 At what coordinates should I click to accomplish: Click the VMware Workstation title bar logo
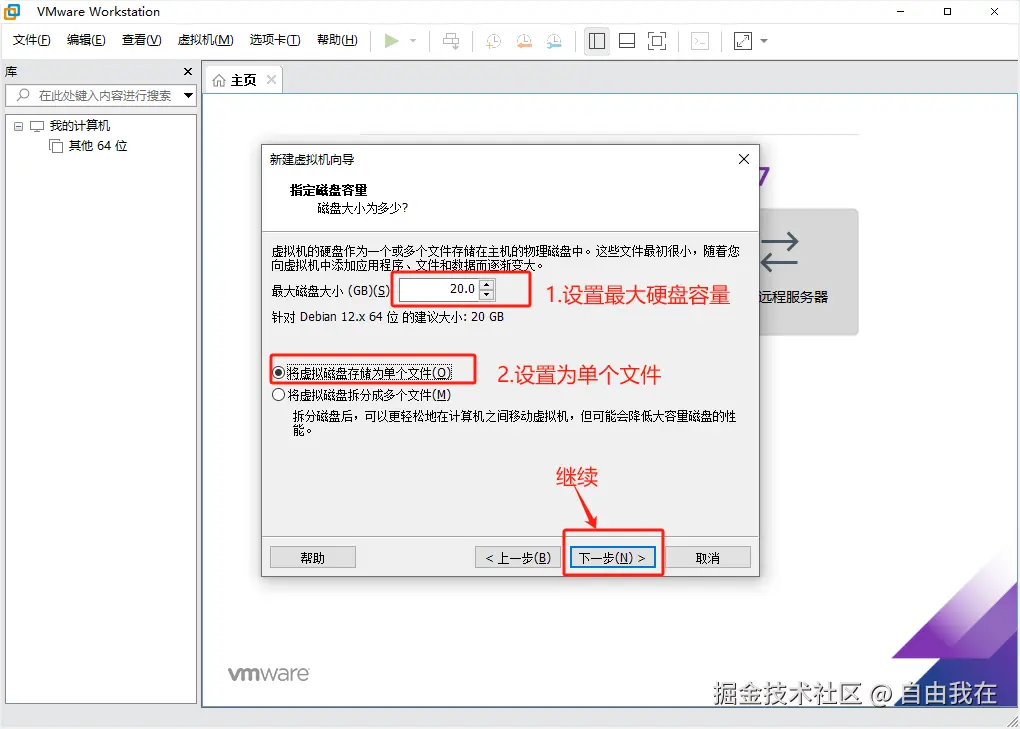pyautogui.click(x=12, y=12)
